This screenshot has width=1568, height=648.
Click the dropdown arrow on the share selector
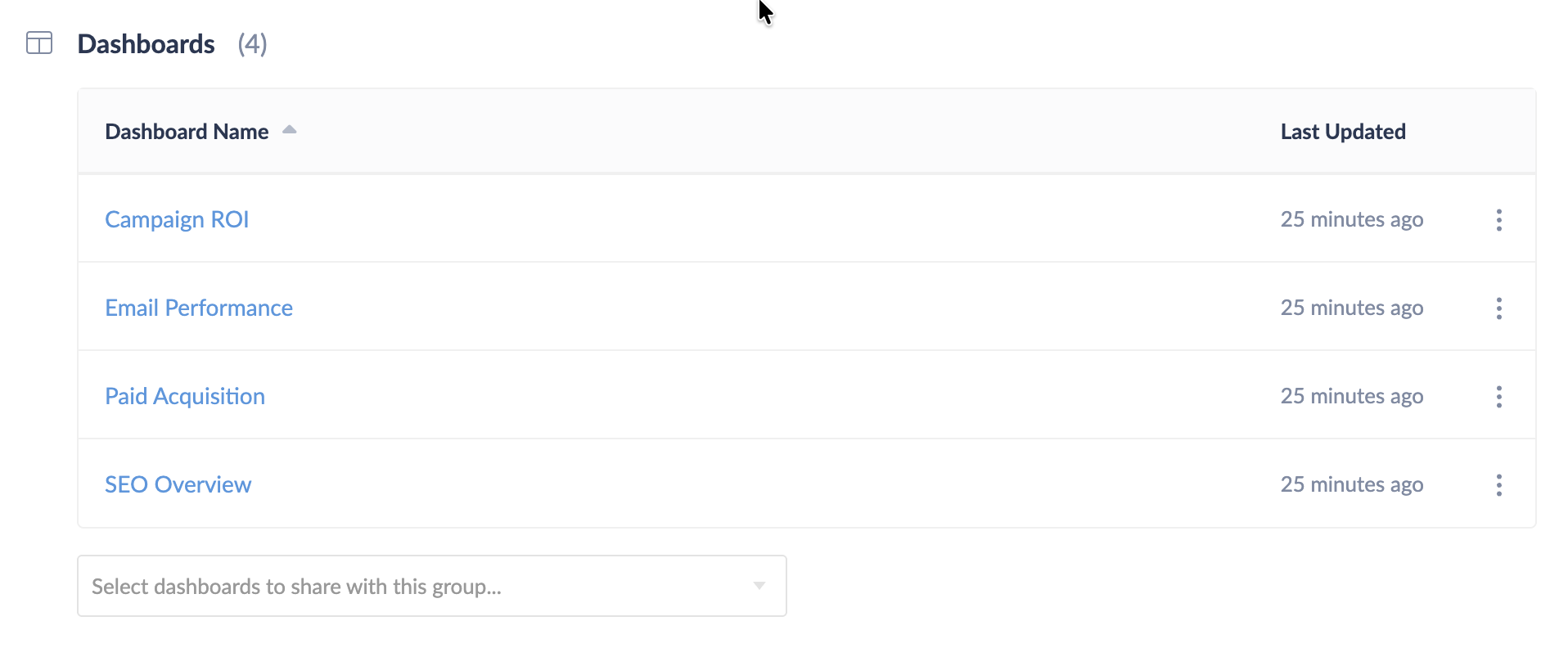click(x=759, y=586)
